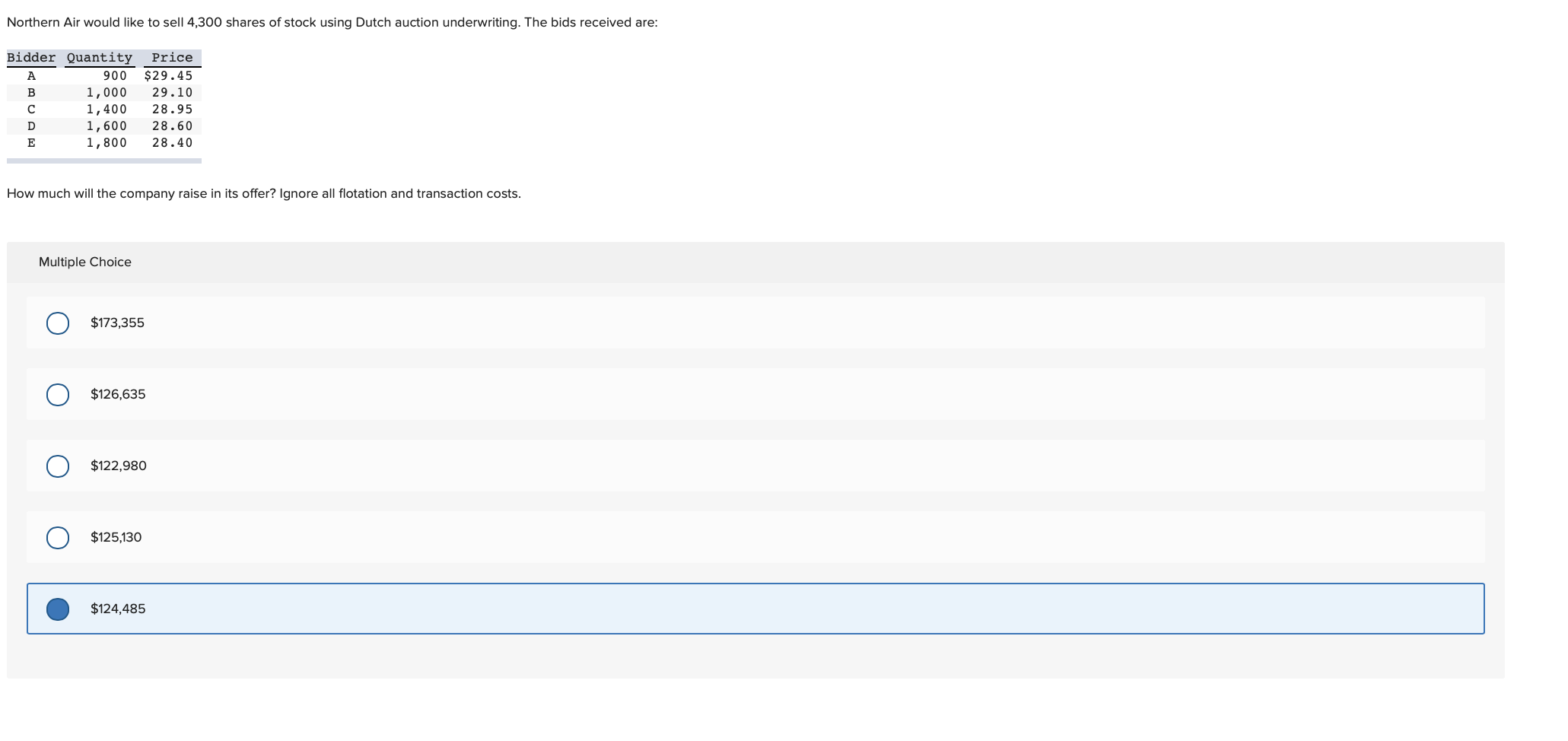
Task: Select the $126,635 radio button
Action: click(58, 395)
